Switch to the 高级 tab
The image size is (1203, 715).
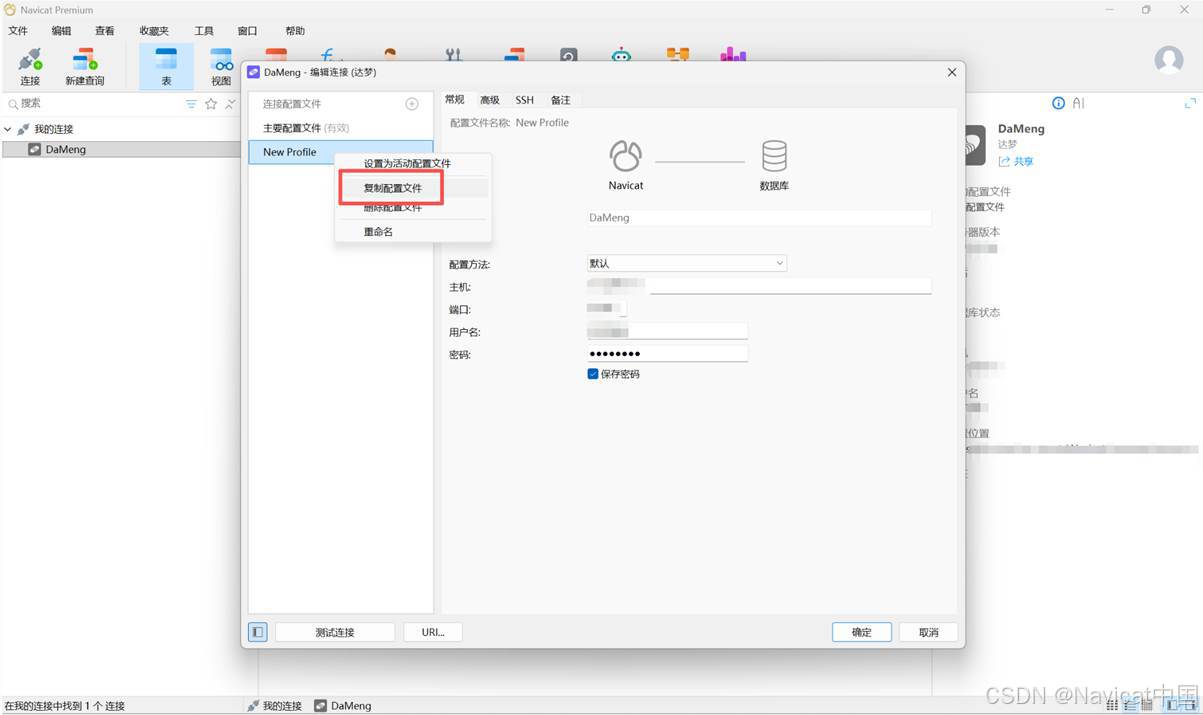490,100
